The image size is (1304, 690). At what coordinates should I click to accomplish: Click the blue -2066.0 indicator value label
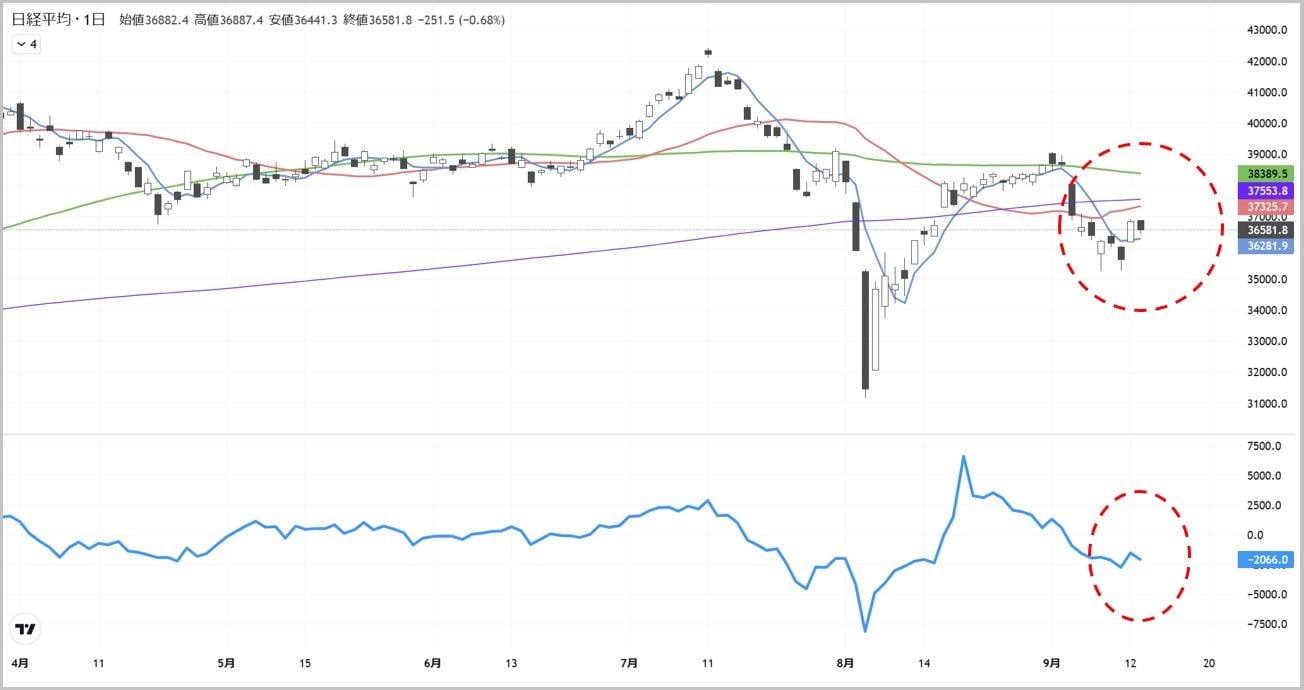coord(1265,560)
